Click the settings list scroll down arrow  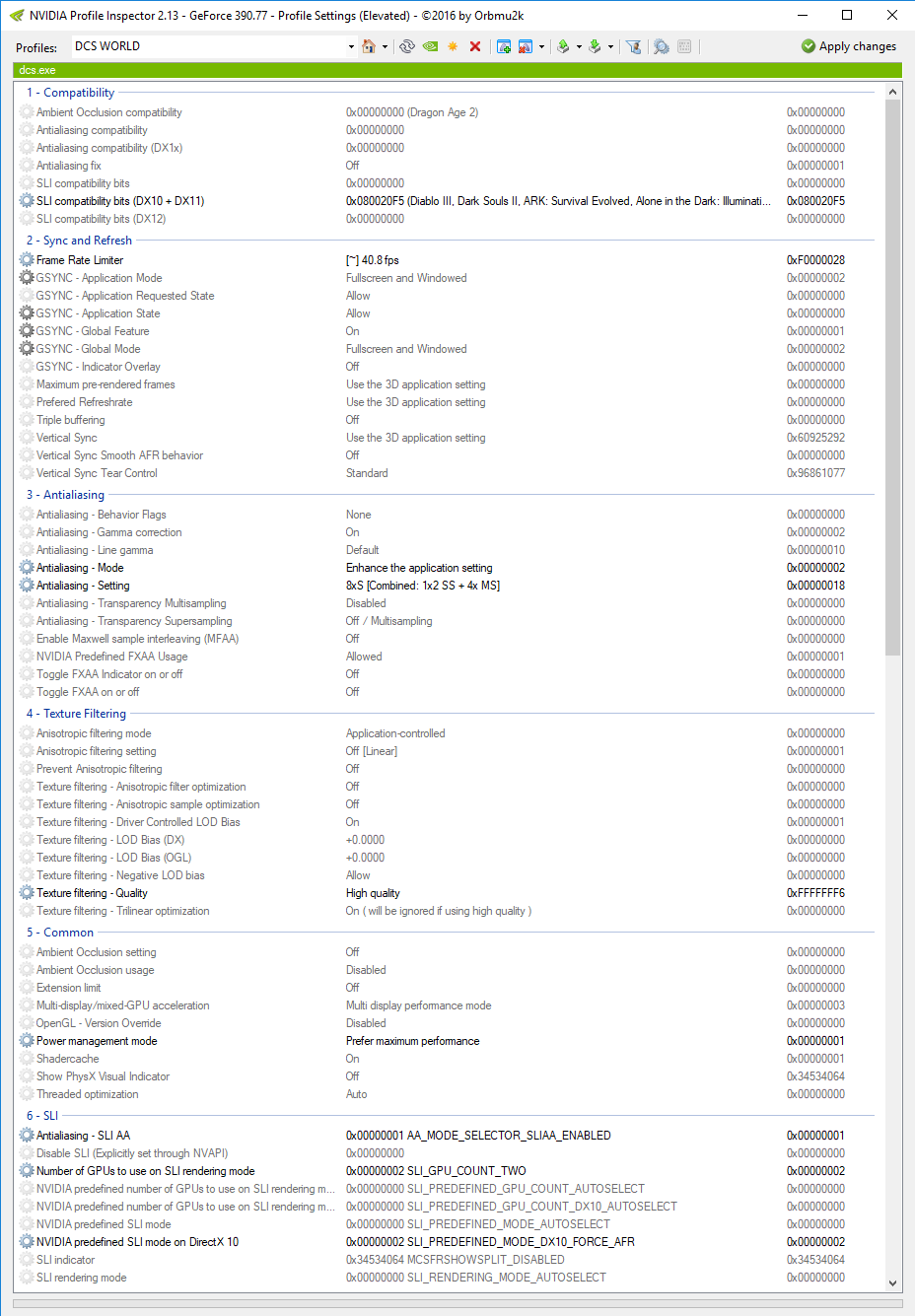(x=893, y=1283)
